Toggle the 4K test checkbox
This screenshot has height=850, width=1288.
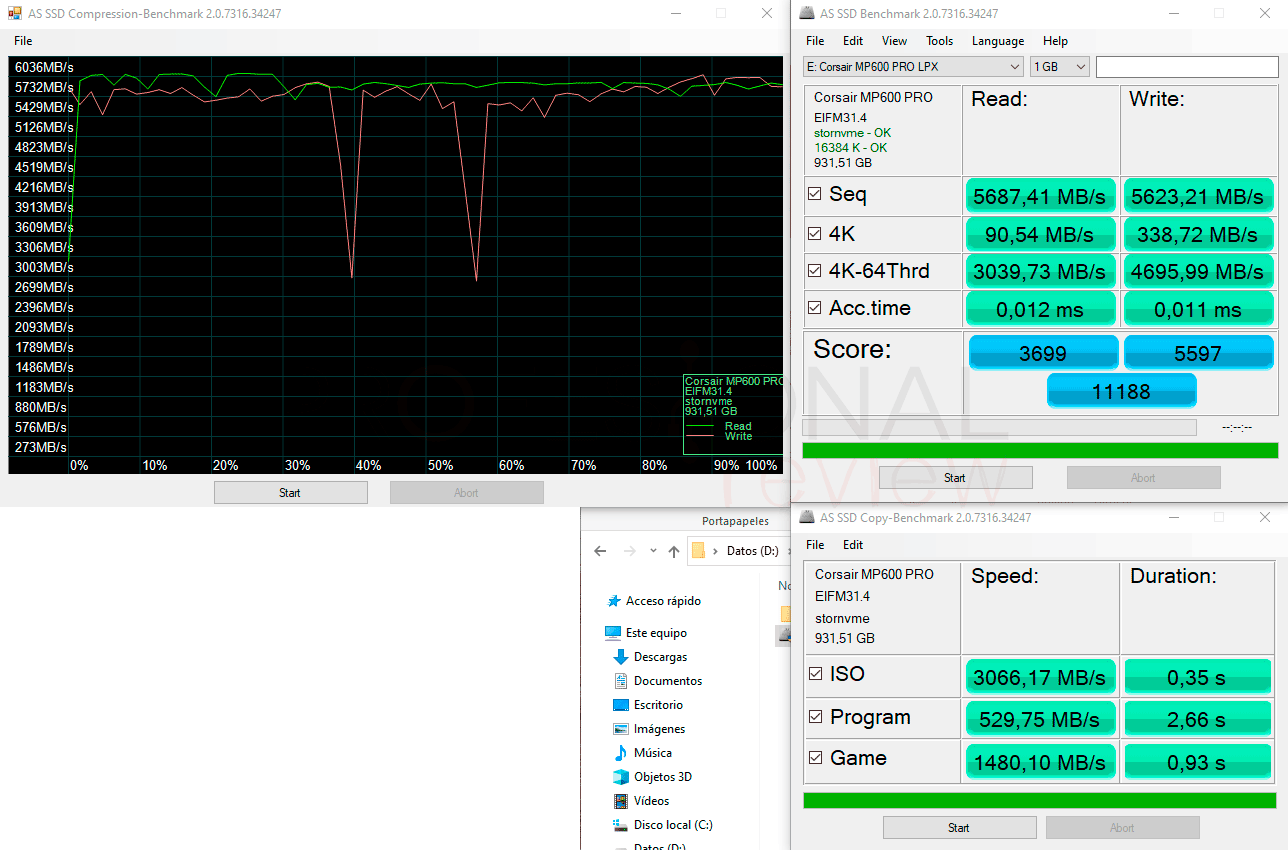point(815,234)
